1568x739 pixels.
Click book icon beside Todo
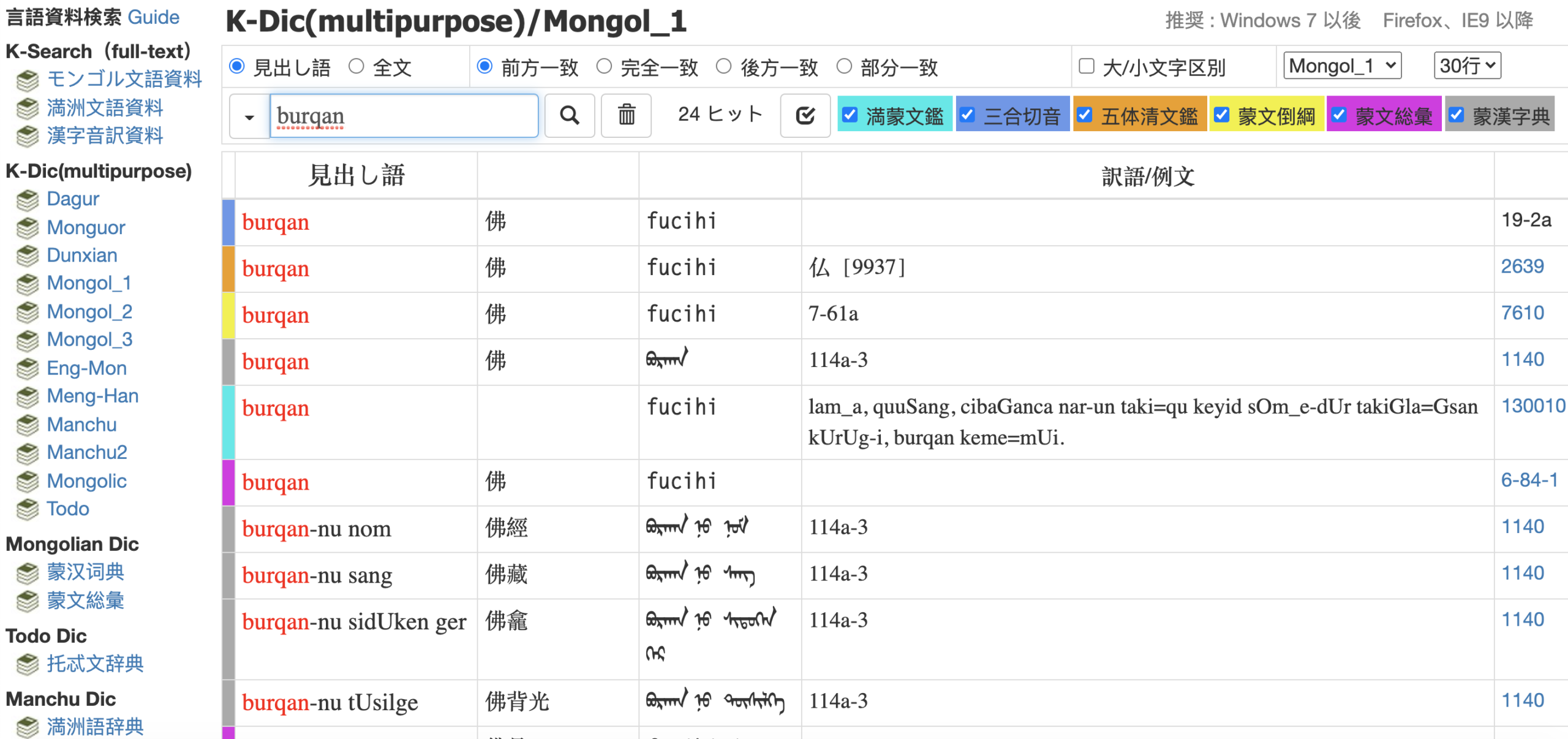(28, 509)
